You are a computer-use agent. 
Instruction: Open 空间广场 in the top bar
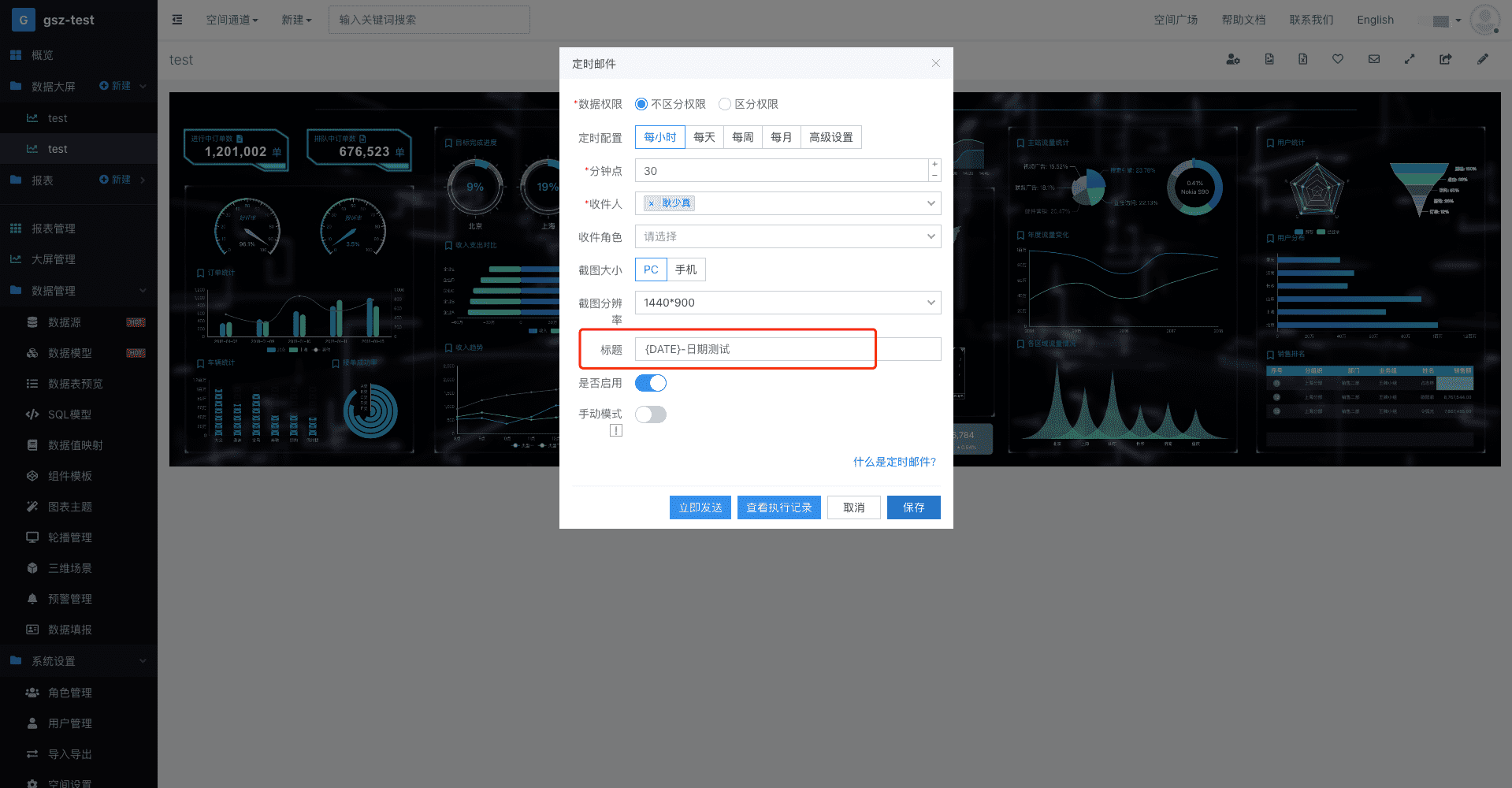tap(1176, 20)
